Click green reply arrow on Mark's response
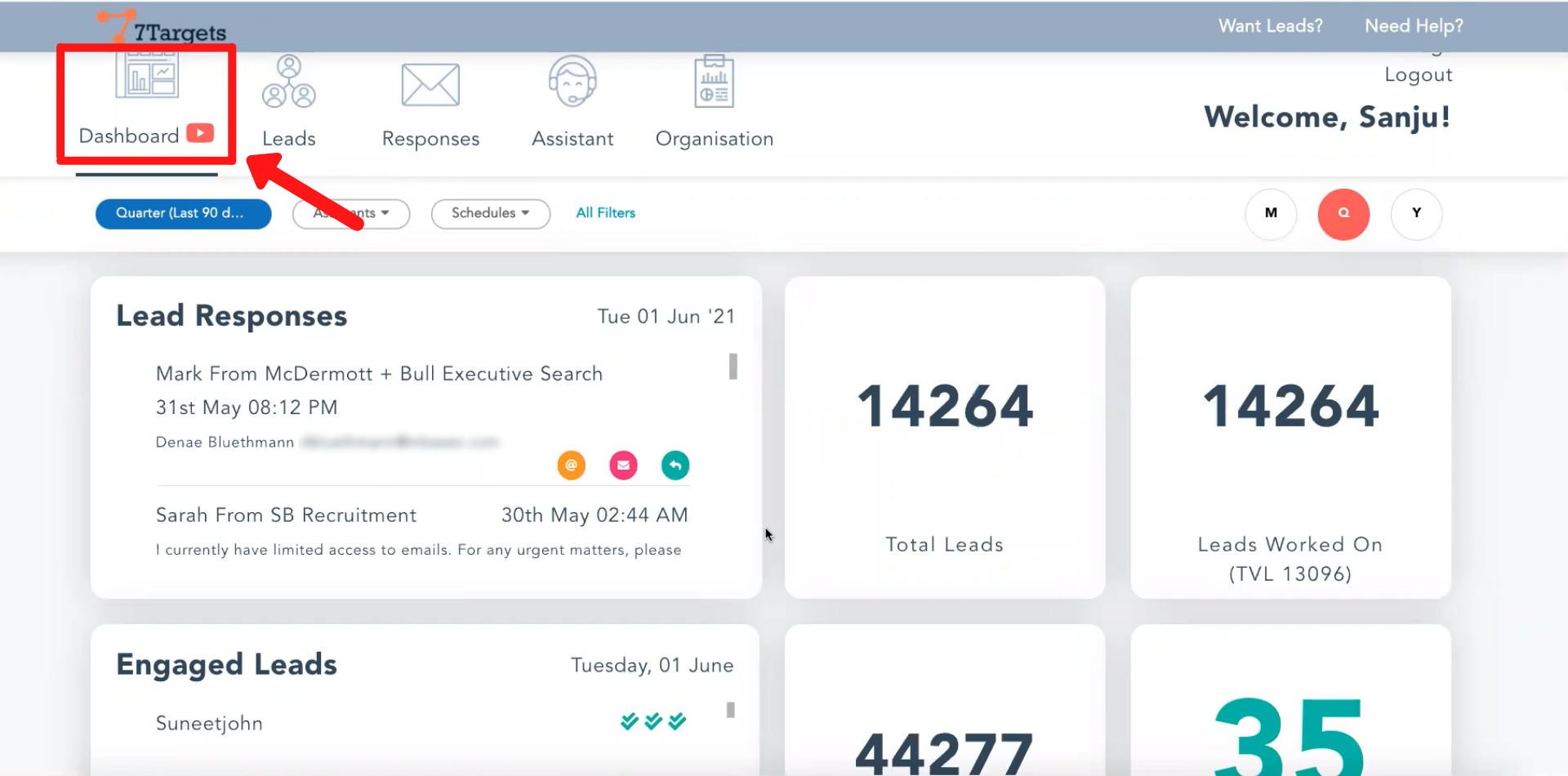Viewport: 1568px width, 776px height. (x=675, y=466)
